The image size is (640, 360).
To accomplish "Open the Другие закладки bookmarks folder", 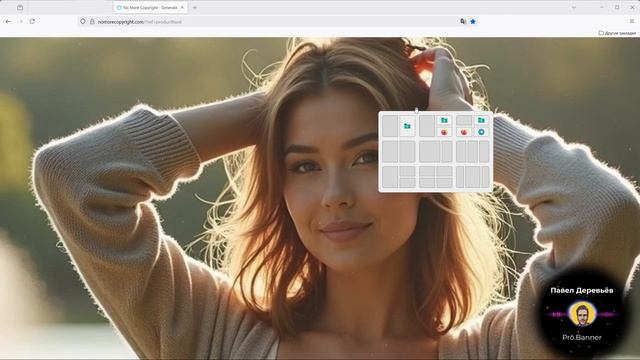I will 617,33.
